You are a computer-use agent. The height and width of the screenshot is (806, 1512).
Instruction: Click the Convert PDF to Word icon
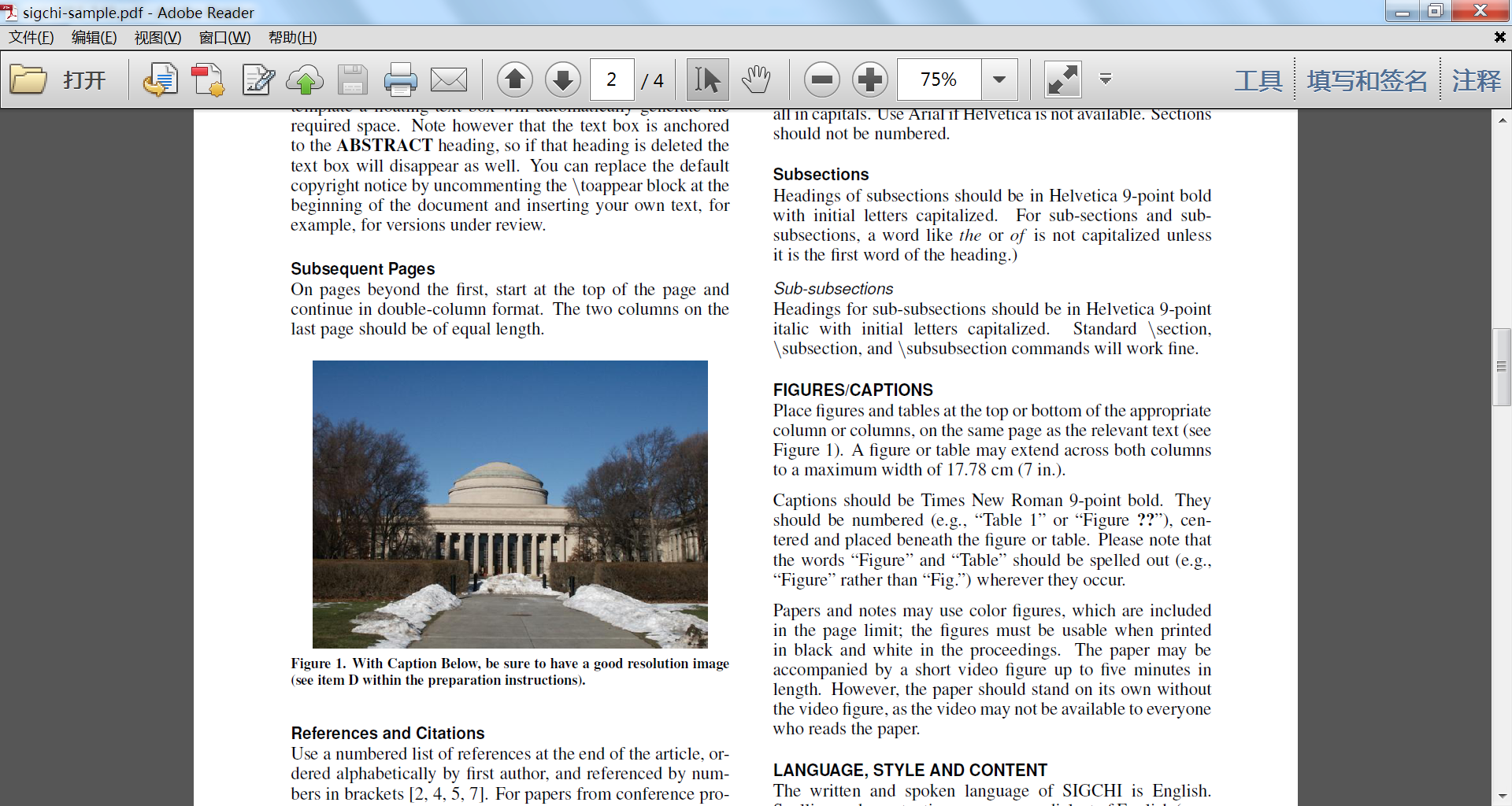[x=160, y=79]
